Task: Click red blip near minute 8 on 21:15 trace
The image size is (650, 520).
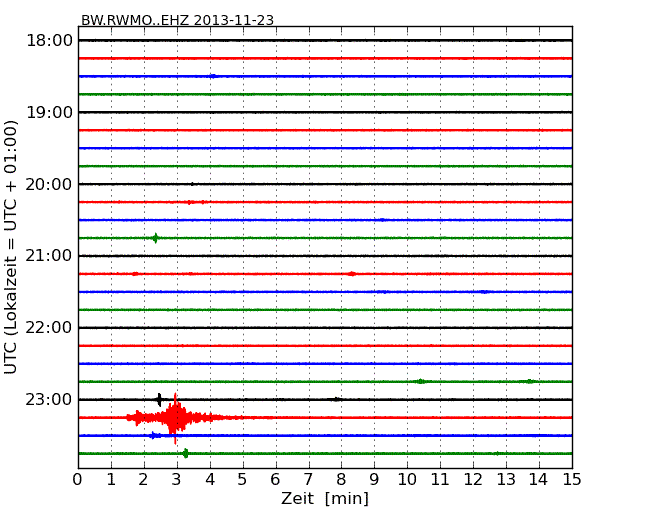Action: (352, 274)
